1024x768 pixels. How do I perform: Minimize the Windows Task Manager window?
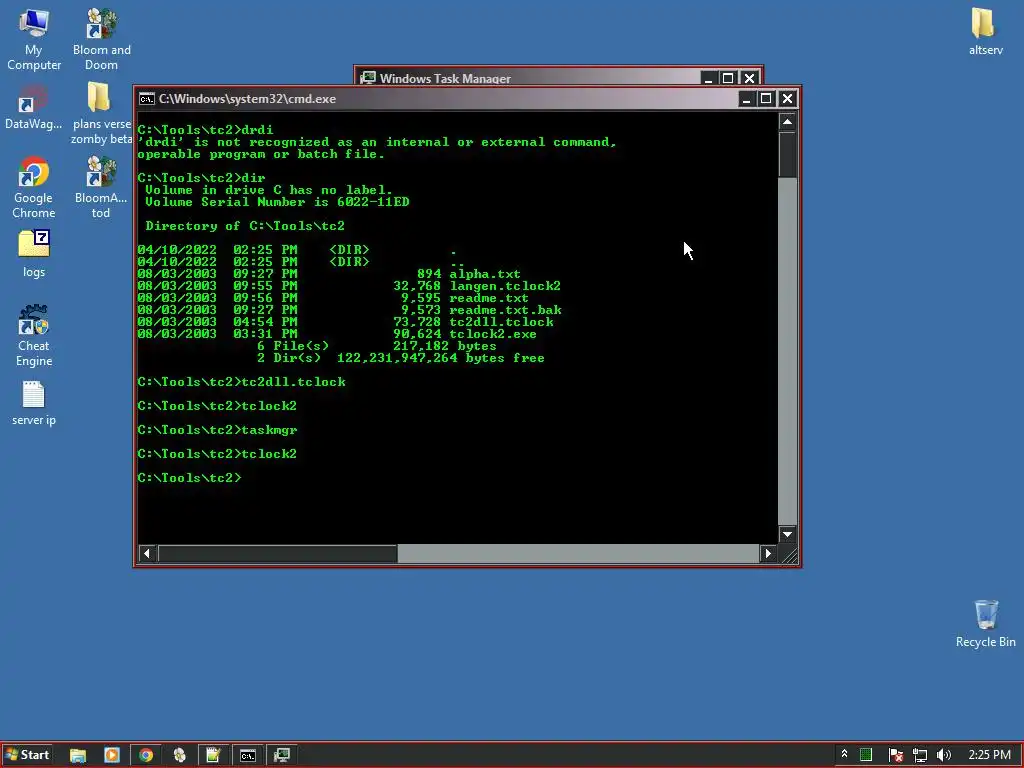709,78
